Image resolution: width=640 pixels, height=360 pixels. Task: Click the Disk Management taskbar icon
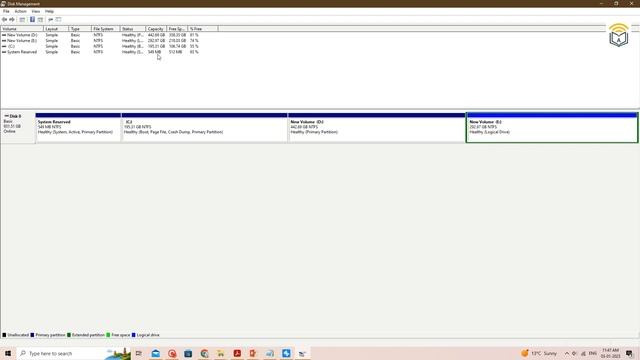[302, 353]
